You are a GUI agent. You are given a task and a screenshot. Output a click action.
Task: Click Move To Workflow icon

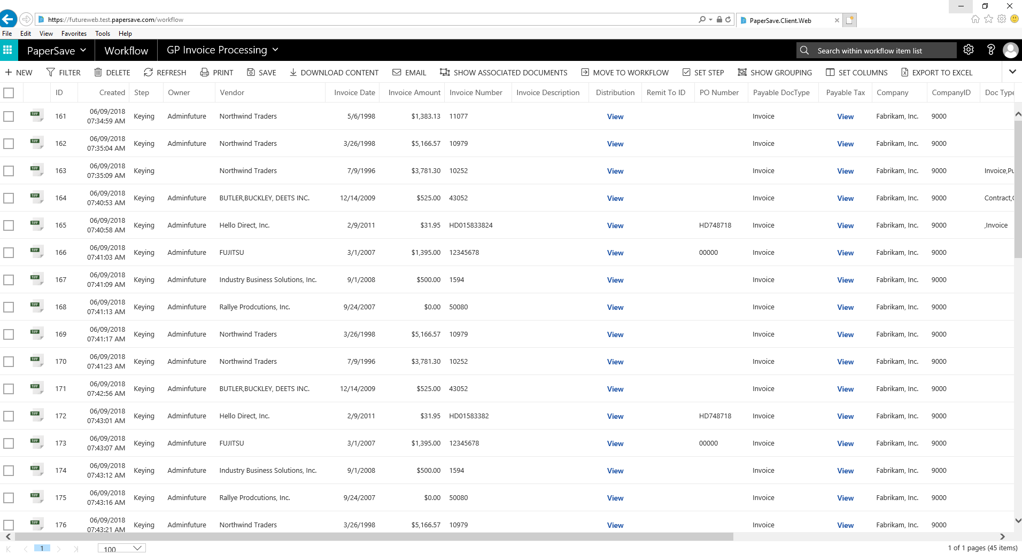(585, 72)
